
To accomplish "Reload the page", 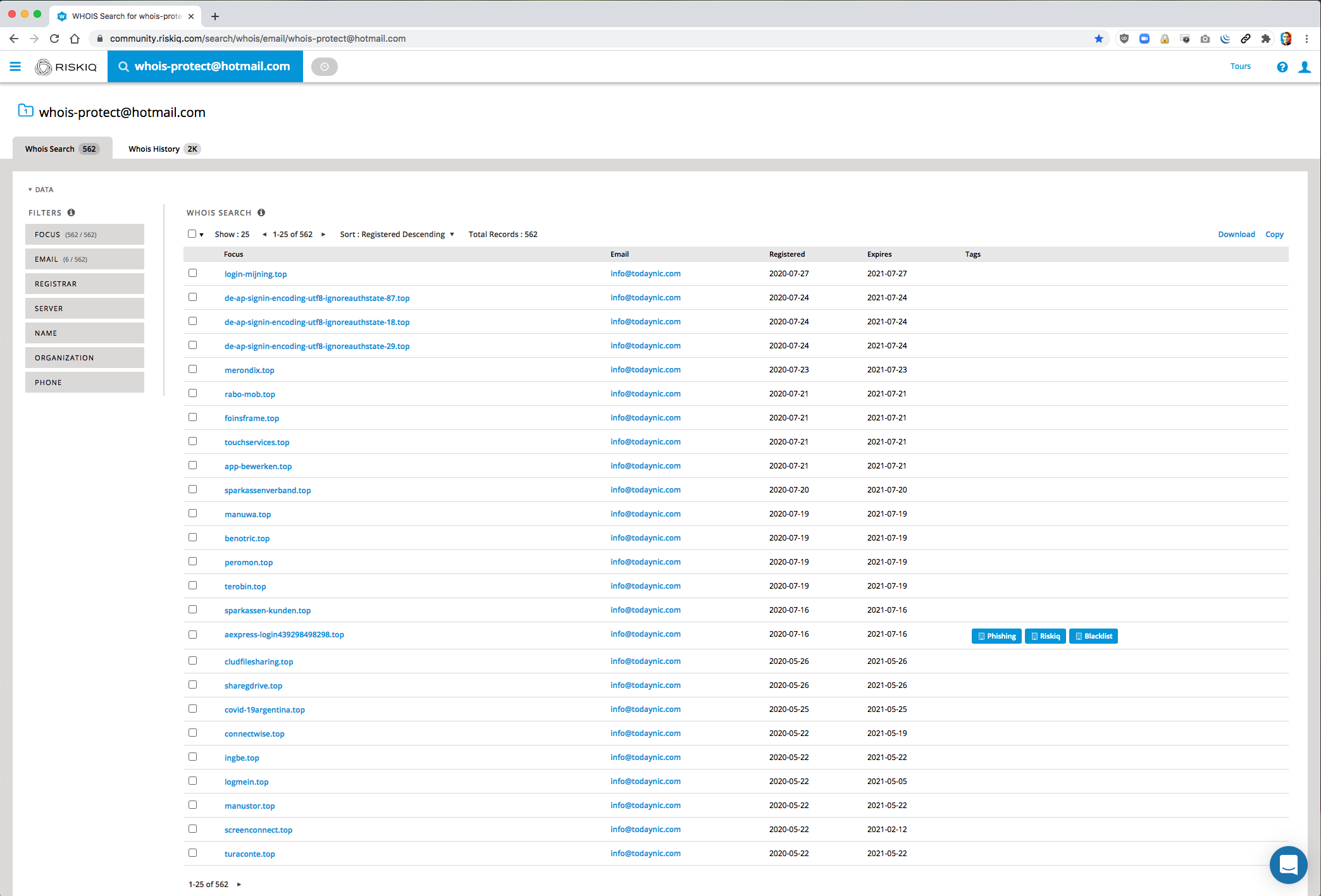I will point(54,39).
